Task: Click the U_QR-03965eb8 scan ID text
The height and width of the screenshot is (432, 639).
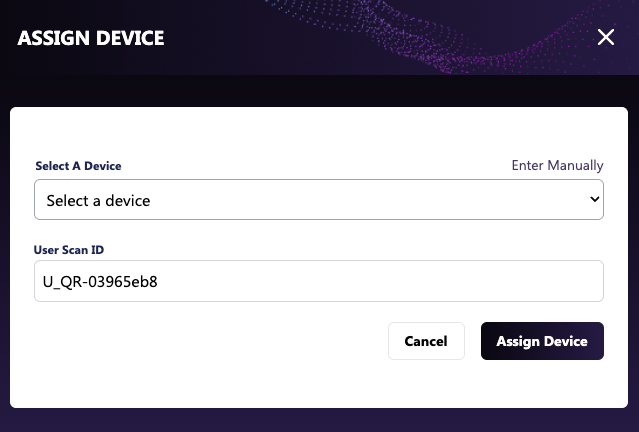Action: pyautogui.click(x=102, y=282)
